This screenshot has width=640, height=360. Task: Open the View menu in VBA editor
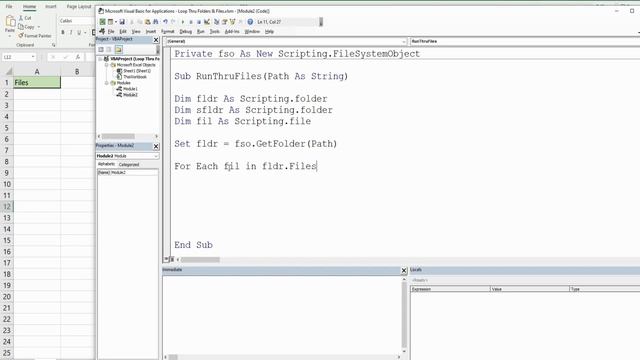tap(136, 31)
